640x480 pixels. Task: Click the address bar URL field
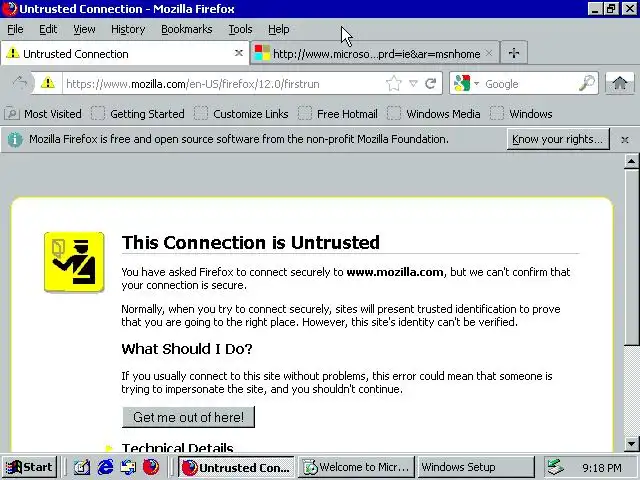[224, 84]
